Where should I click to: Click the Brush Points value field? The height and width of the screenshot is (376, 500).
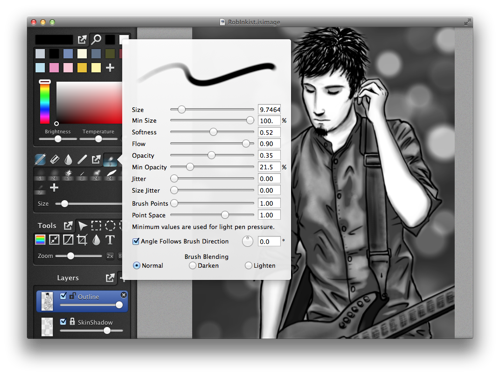pos(269,203)
